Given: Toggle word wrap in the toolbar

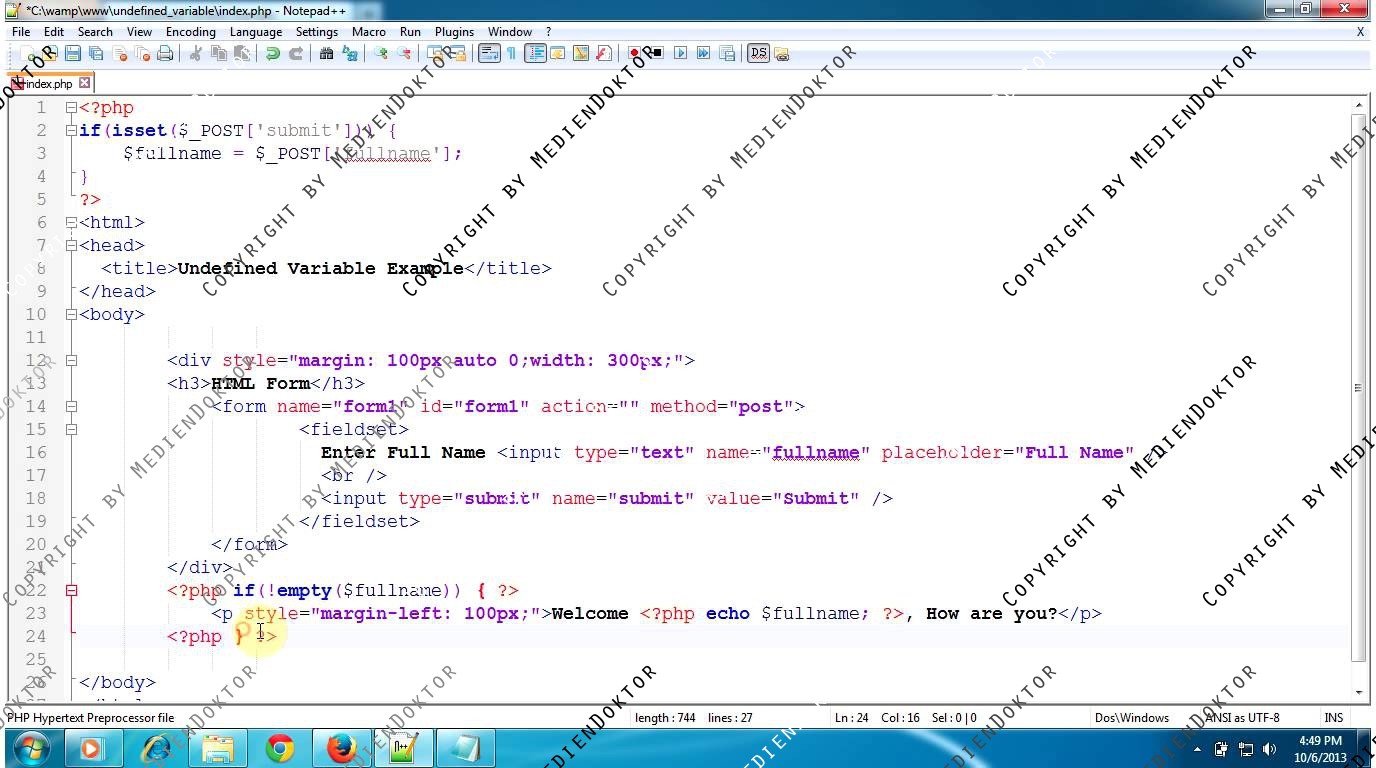Looking at the screenshot, I should click(489, 54).
